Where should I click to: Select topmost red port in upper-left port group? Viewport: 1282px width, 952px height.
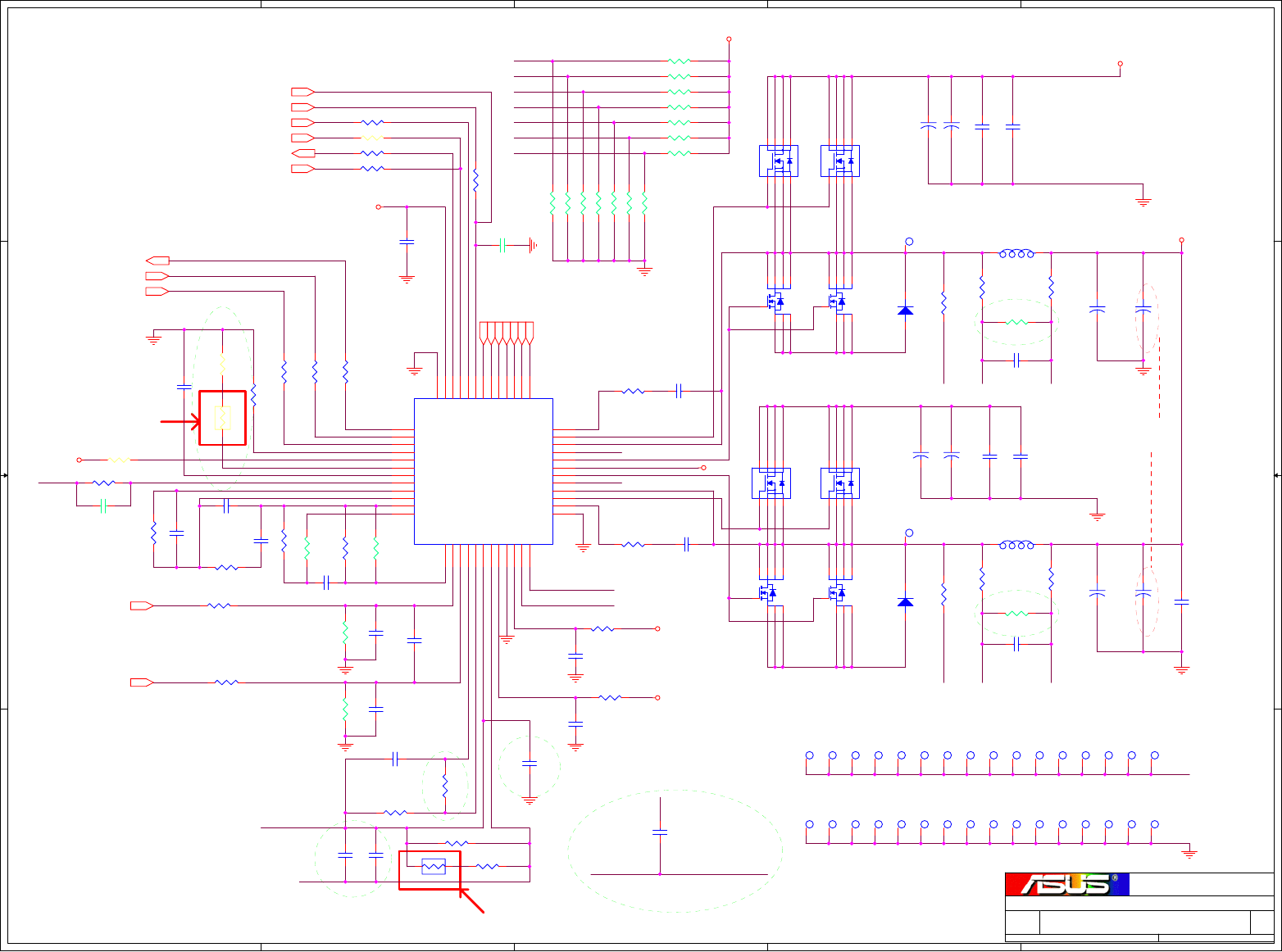click(x=302, y=92)
